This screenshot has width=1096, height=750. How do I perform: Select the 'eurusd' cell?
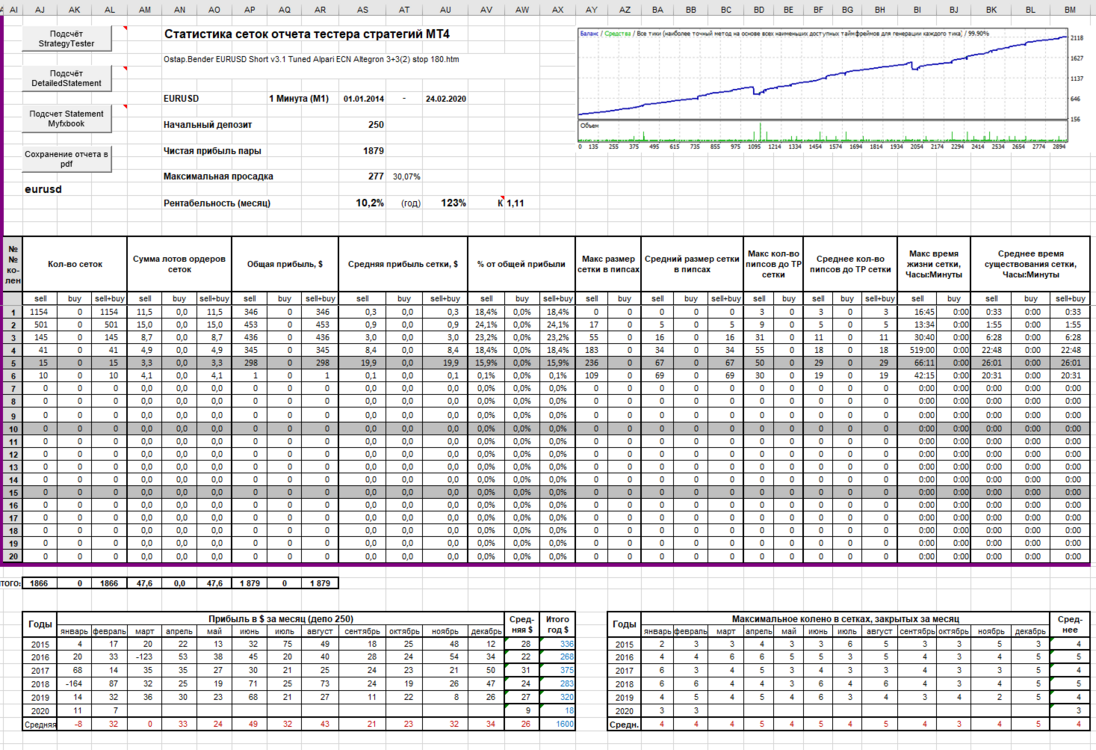point(43,189)
